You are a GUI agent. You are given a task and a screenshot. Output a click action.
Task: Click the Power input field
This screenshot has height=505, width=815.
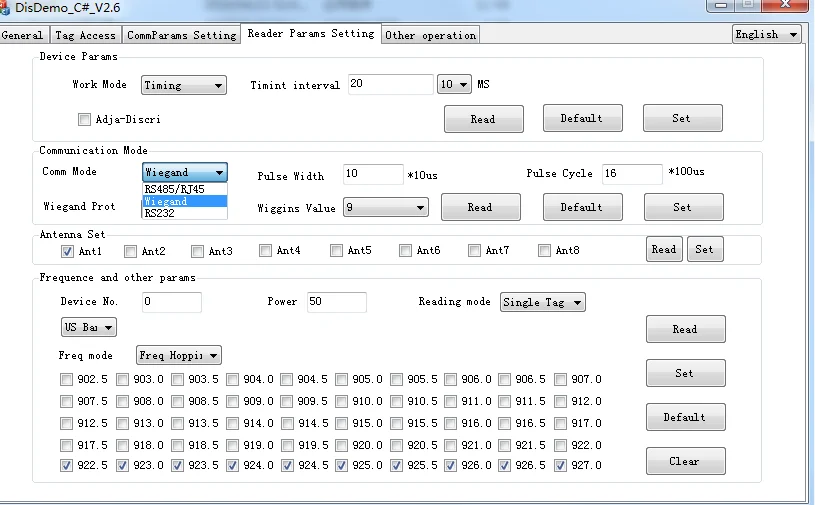[x=337, y=302]
